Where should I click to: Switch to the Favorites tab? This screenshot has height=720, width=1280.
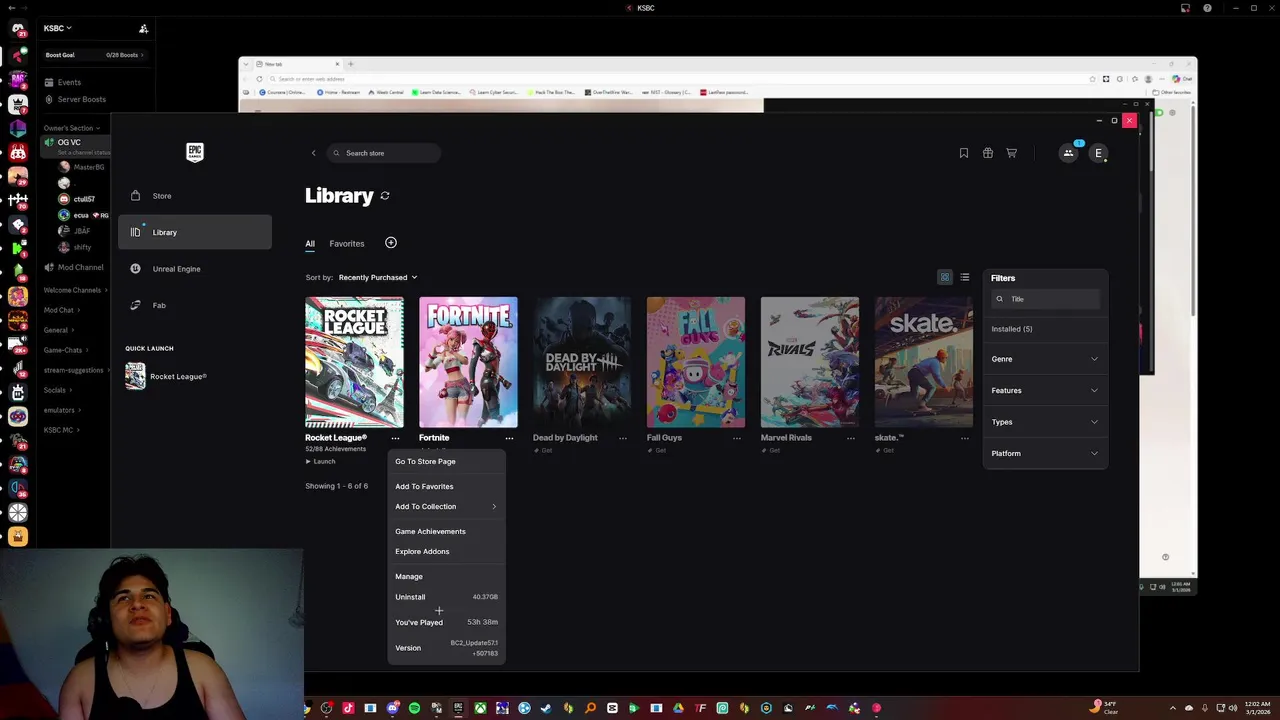click(x=347, y=244)
